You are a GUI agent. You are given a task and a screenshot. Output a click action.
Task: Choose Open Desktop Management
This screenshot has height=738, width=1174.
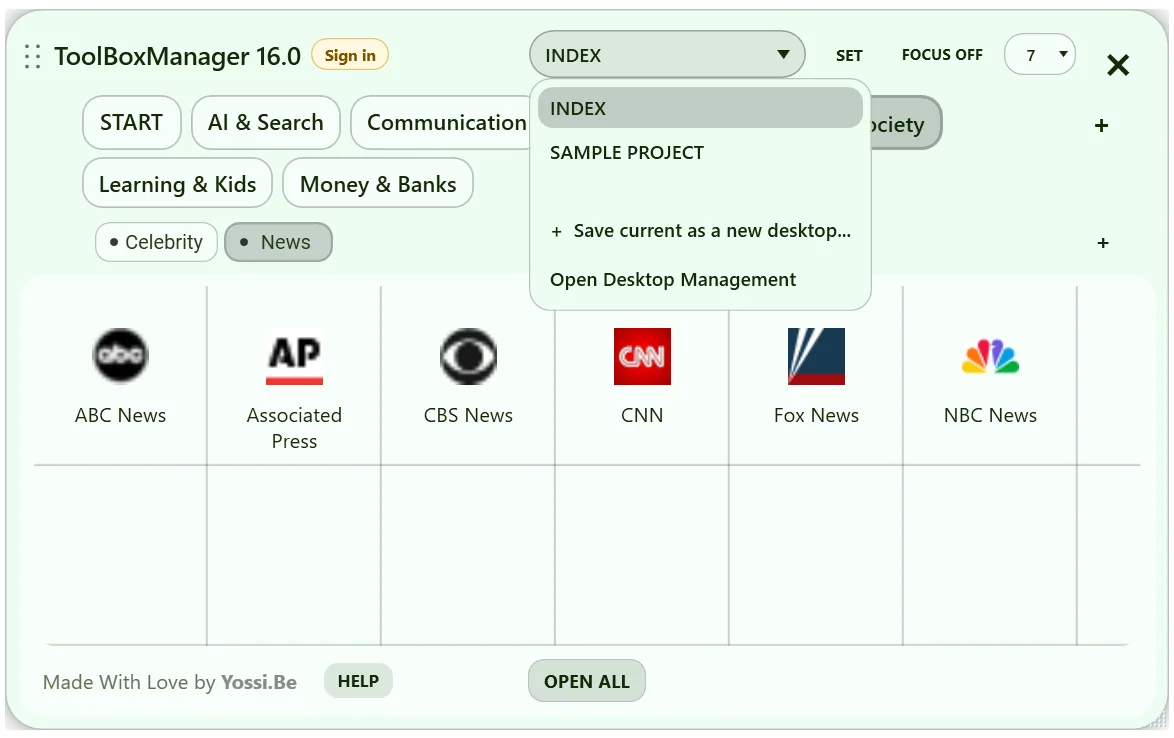point(700,279)
